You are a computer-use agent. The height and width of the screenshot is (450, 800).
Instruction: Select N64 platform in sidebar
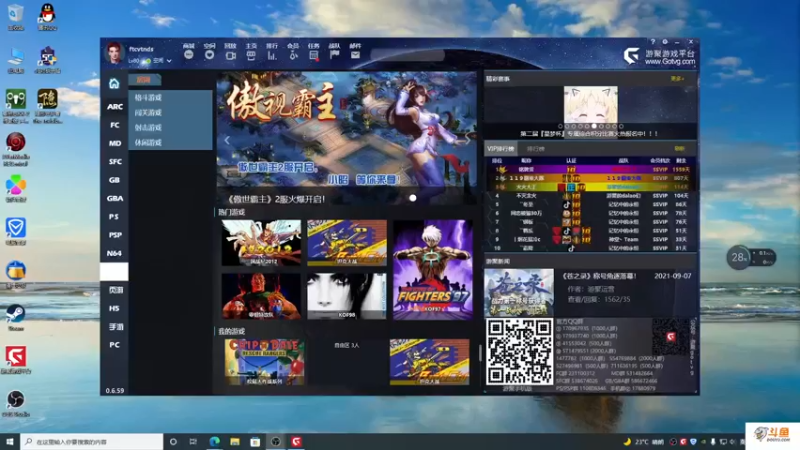pos(114,253)
